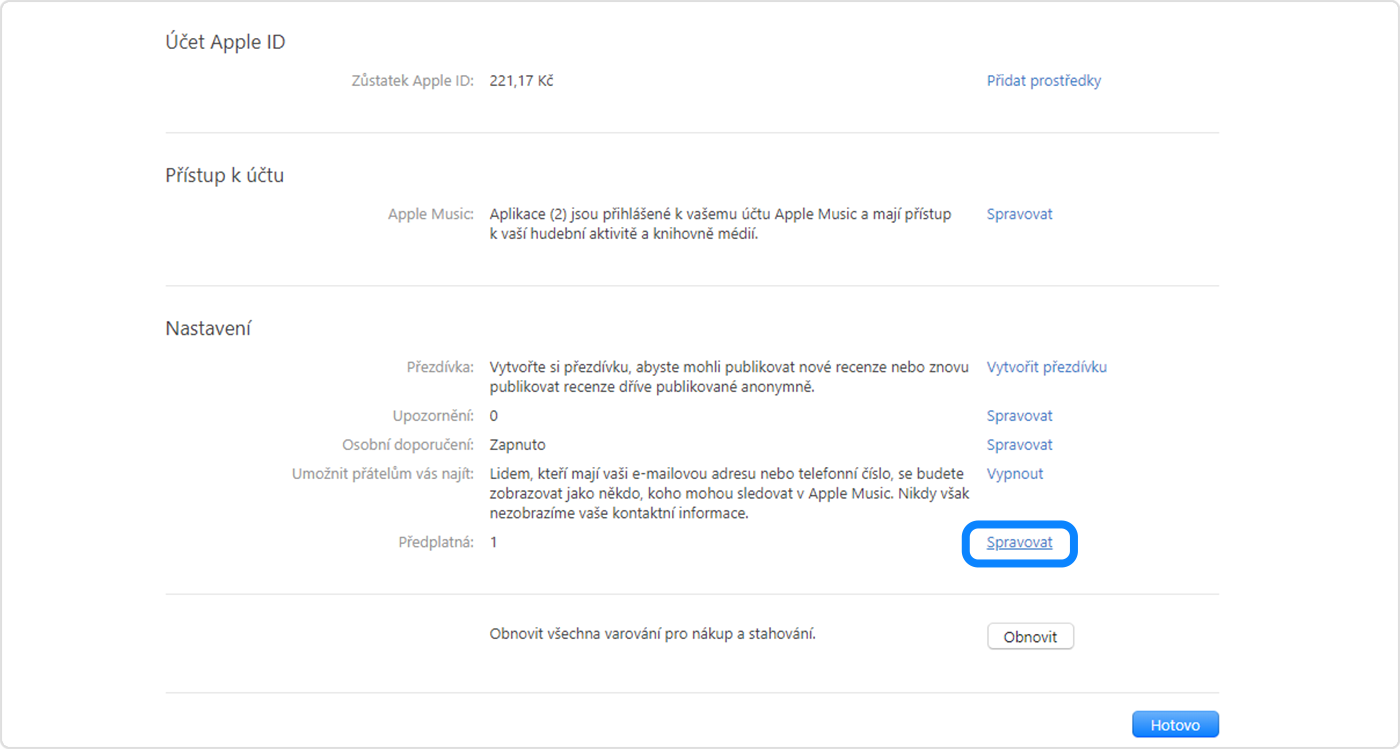Manage Upozornění notifications settings
Image resolution: width=1400 pixels, height=750 pixels.
pos(1019,415)
